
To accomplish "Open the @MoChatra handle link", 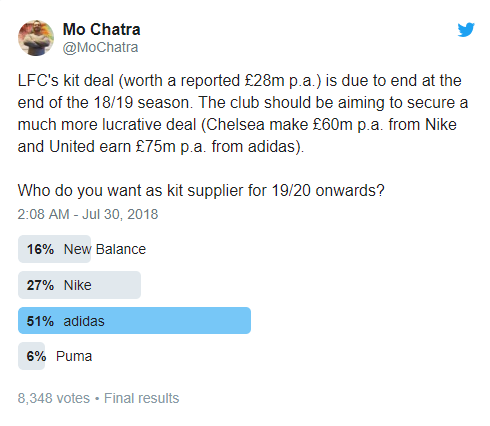I will (100, 47).
